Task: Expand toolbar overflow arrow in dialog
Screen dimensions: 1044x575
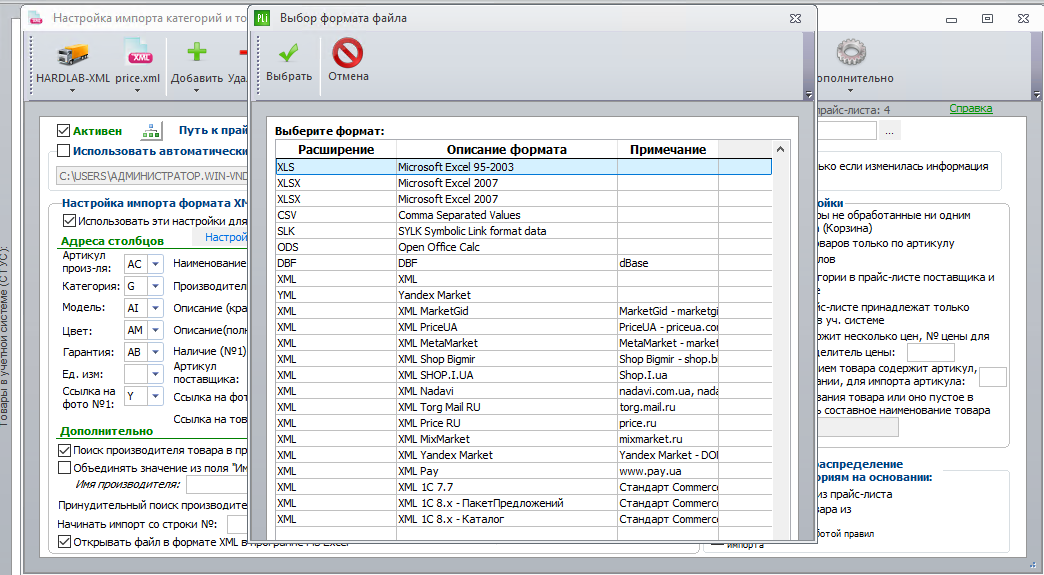Action: 809,95
